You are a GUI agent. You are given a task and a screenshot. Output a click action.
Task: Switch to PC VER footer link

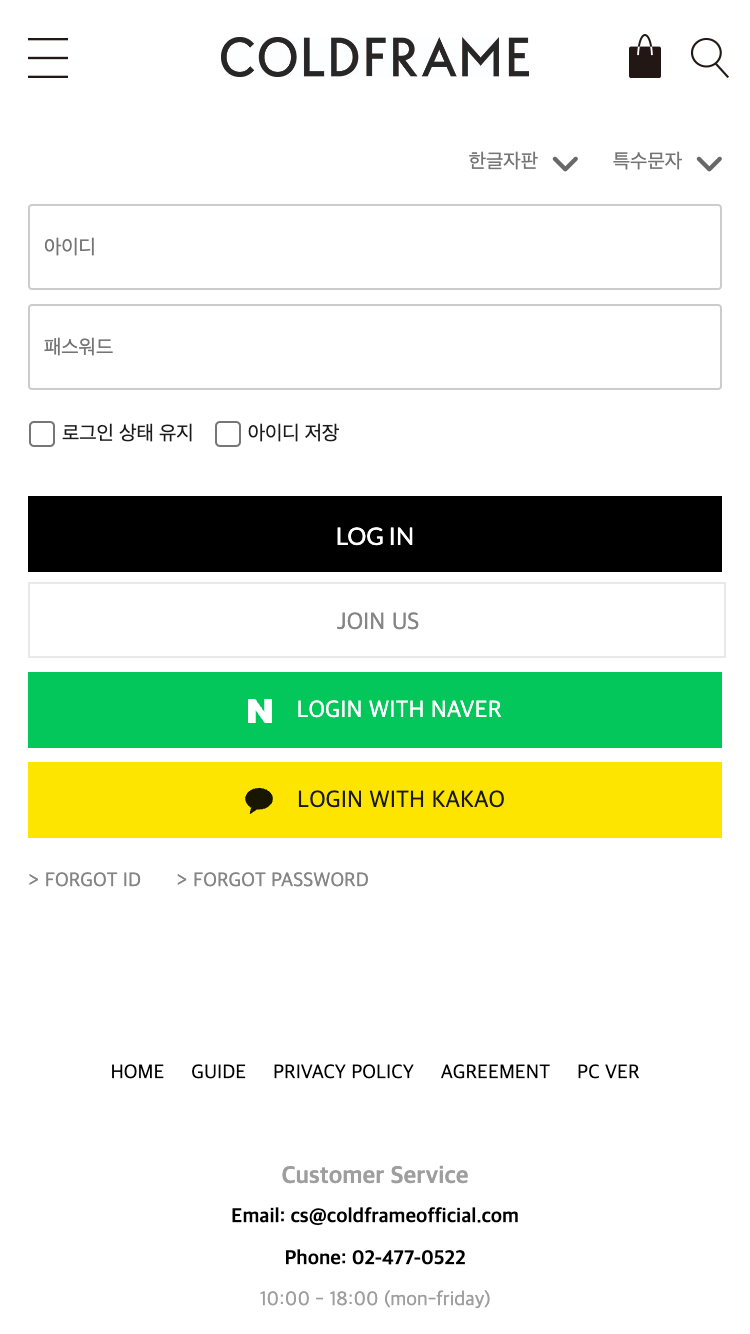click(608, 1072)
